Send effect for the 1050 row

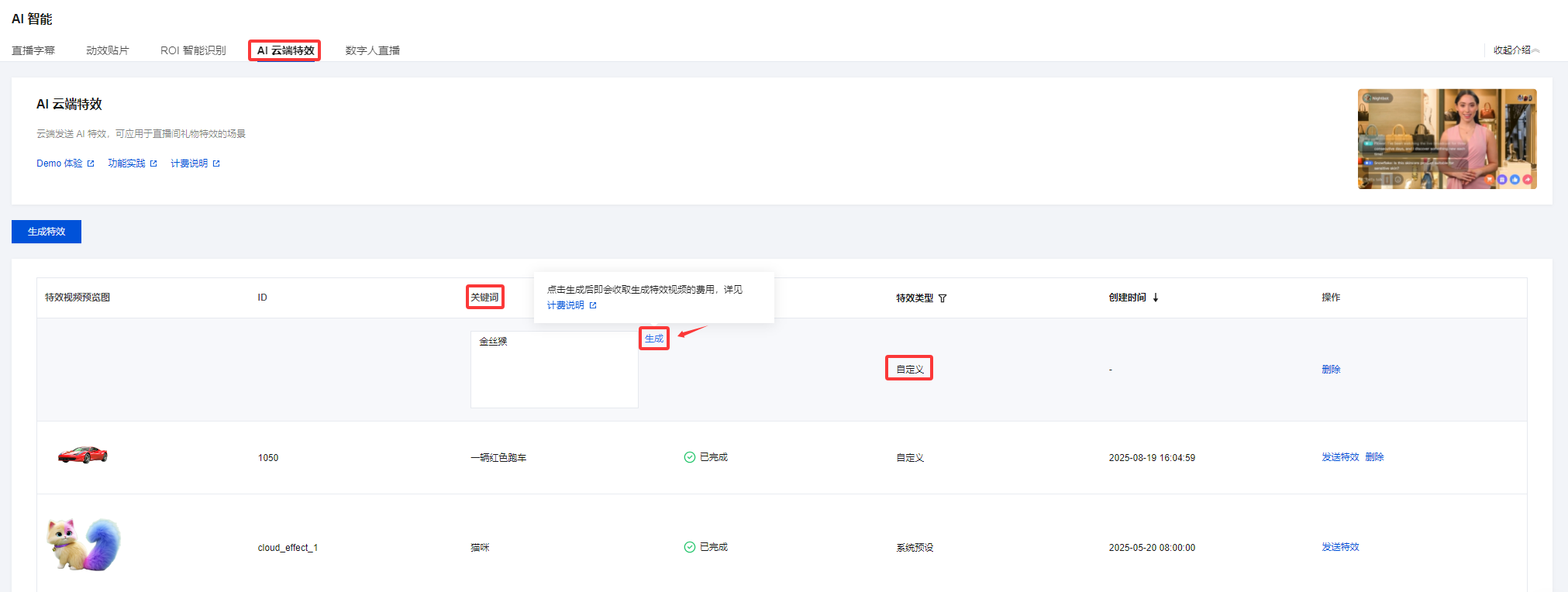click(x=1340, y=457)
